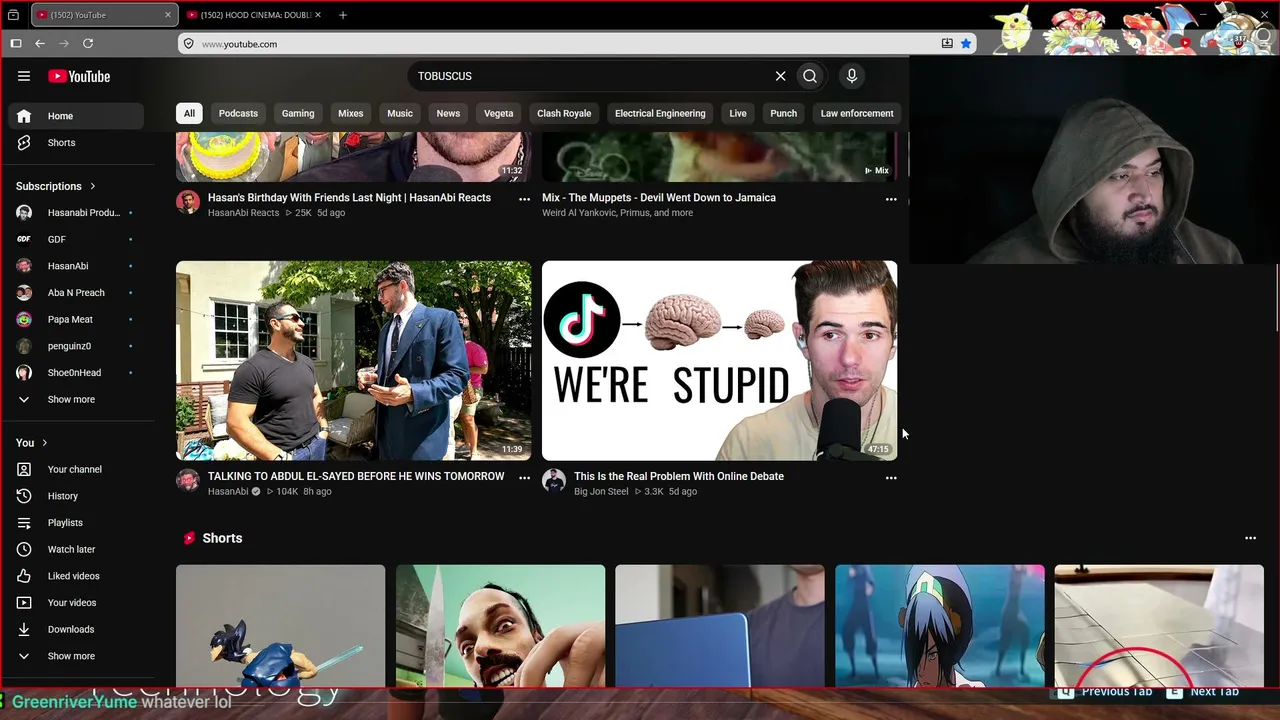This screenshot has height=720, width=1280.
Task: Switch to the HOOD CINEMA browser tab
Action: point(255,15)
